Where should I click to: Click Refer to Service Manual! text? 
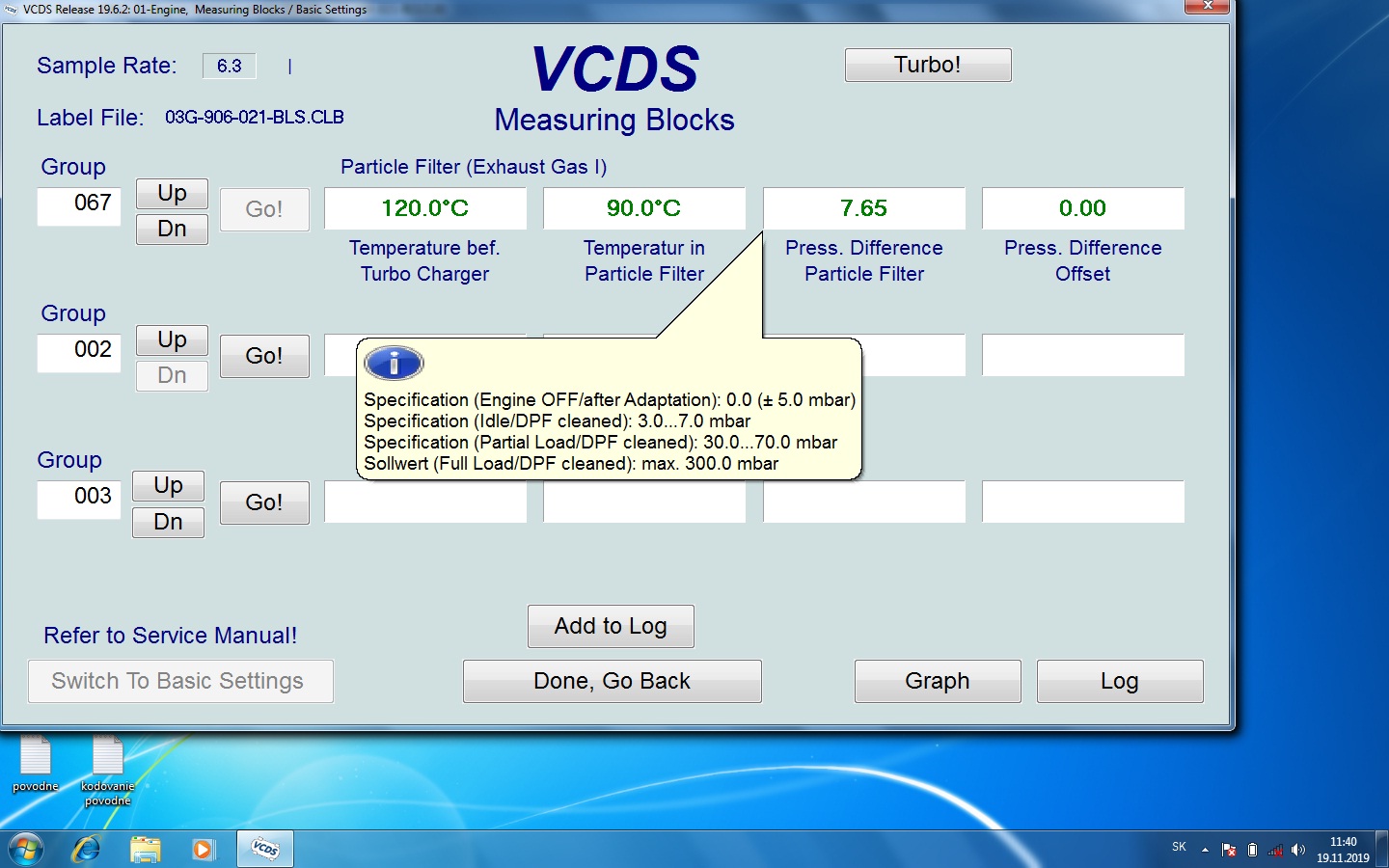(x=171, y=636)
